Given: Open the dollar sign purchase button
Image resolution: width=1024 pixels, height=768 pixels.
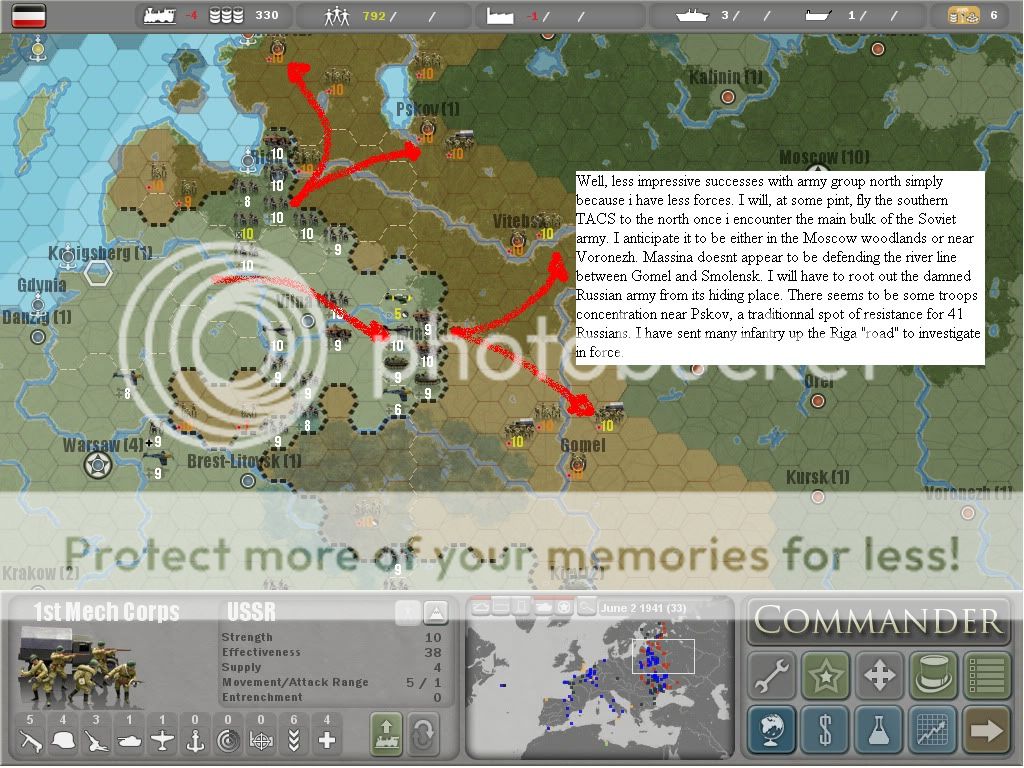Looking at the screenshot, I should (825, 730).
